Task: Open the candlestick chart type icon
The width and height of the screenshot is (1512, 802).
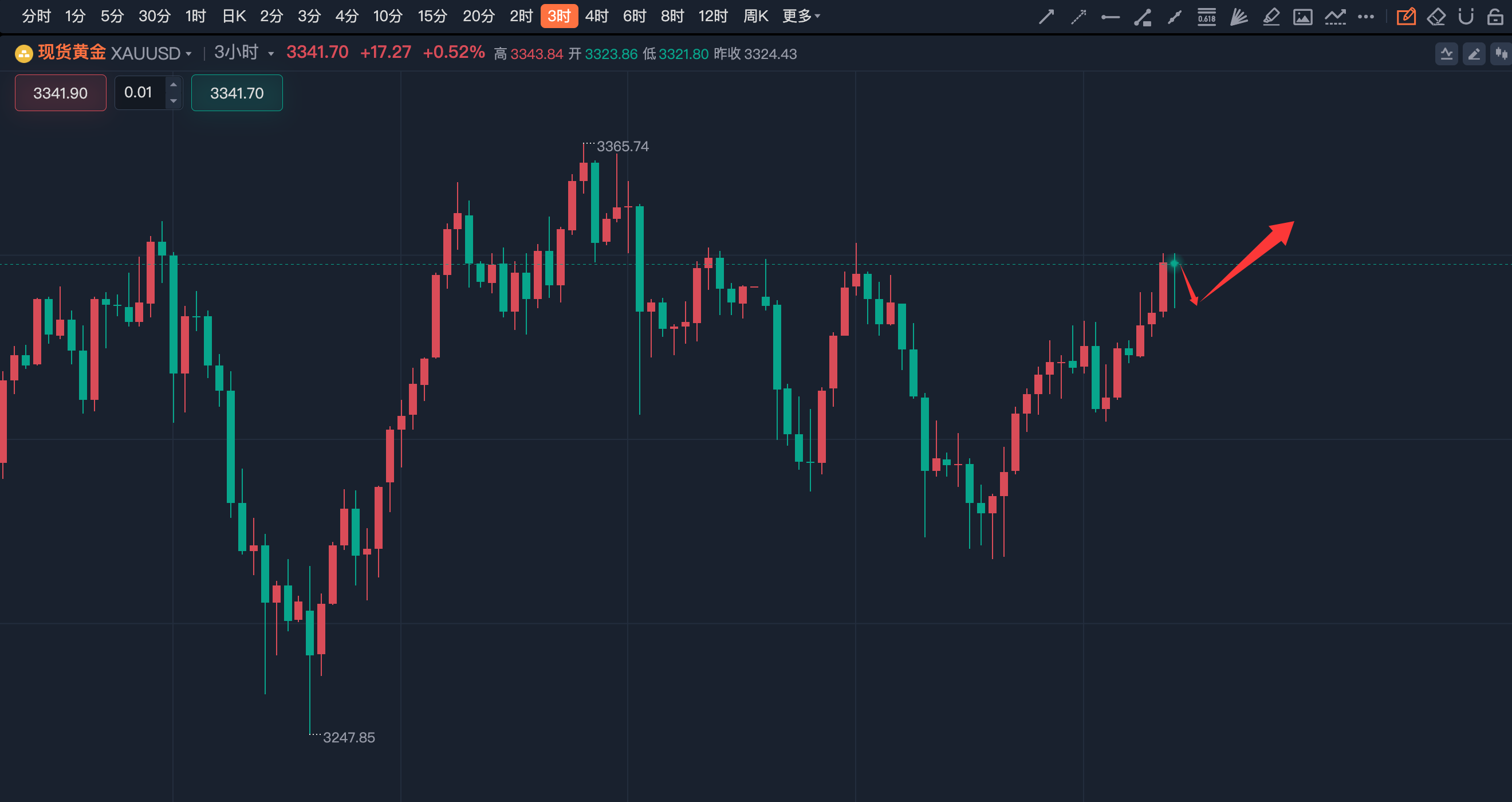Action: [1501, 54]
